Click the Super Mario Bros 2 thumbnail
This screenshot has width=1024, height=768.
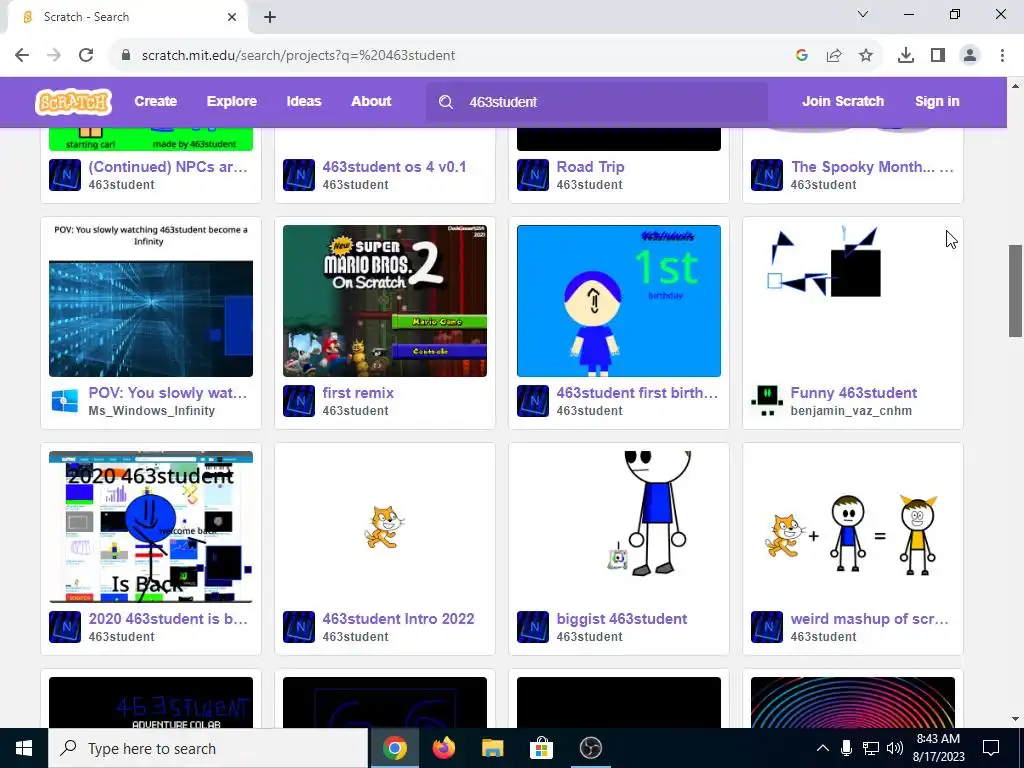point(385,301)
